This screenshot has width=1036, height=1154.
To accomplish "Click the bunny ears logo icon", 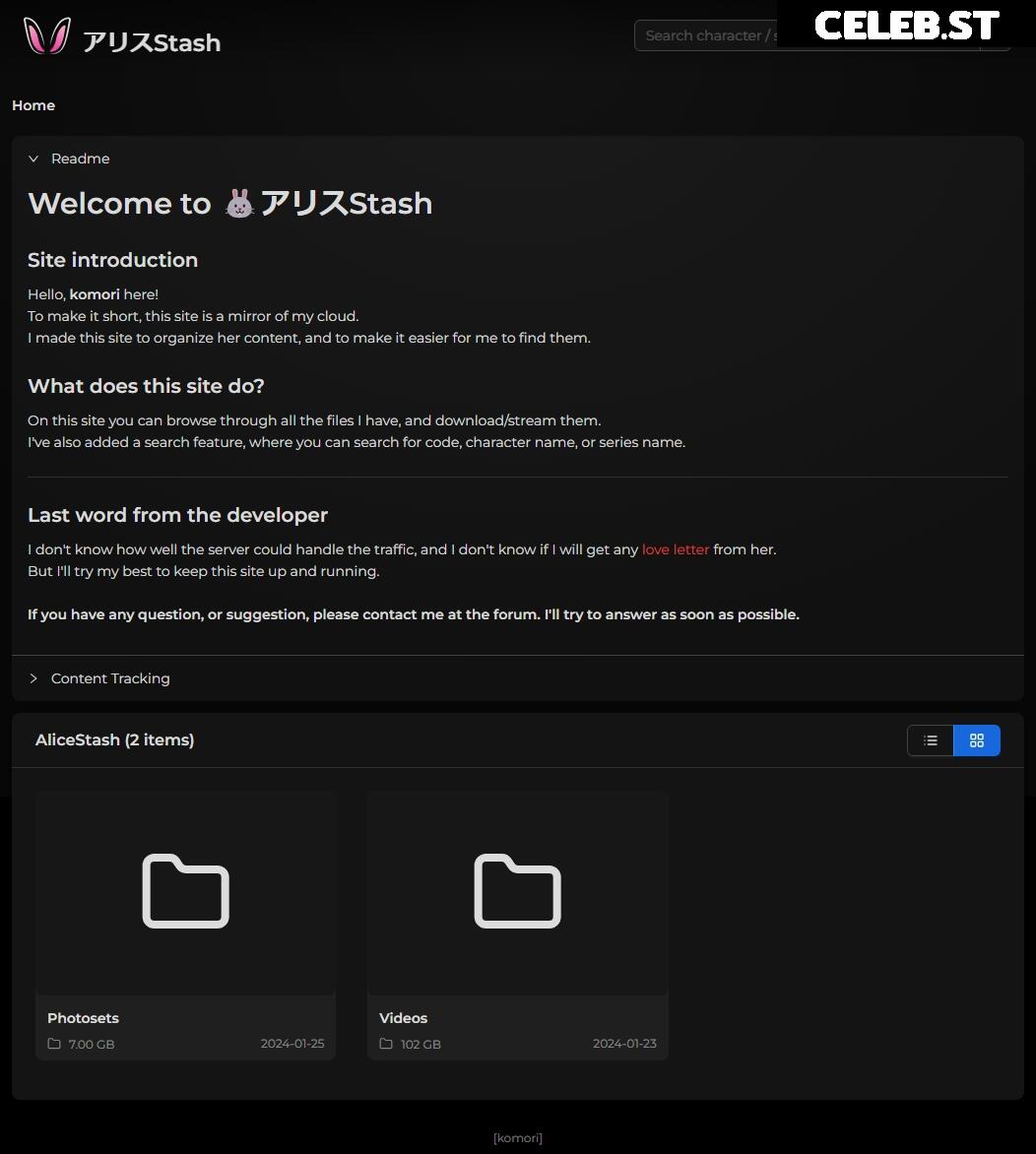I will click(46, 36).
